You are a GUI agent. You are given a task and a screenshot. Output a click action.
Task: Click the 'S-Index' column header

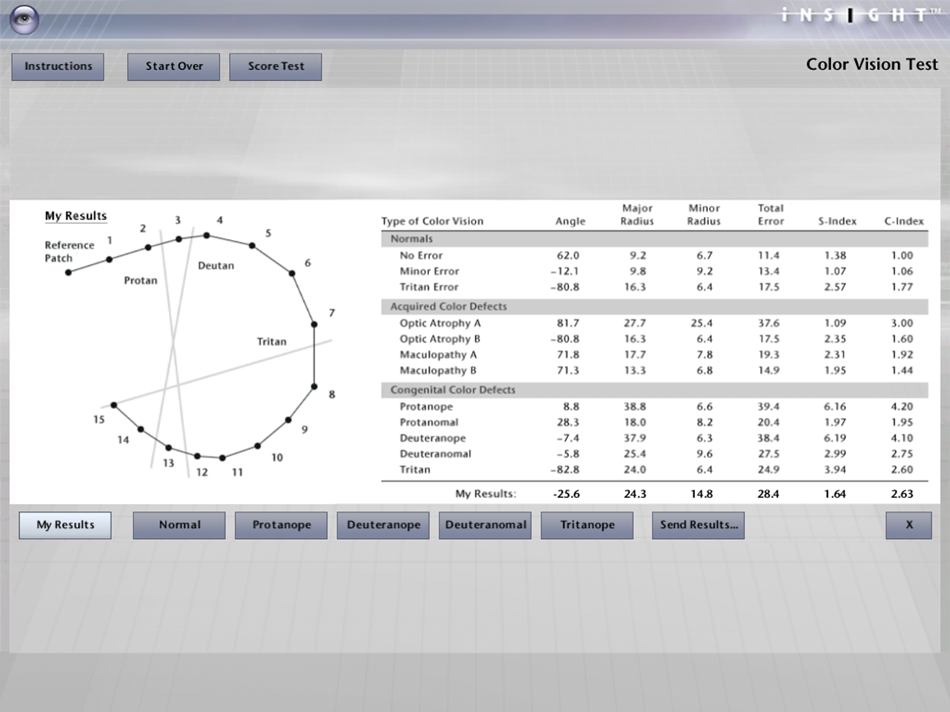click(x=837, y=221)
